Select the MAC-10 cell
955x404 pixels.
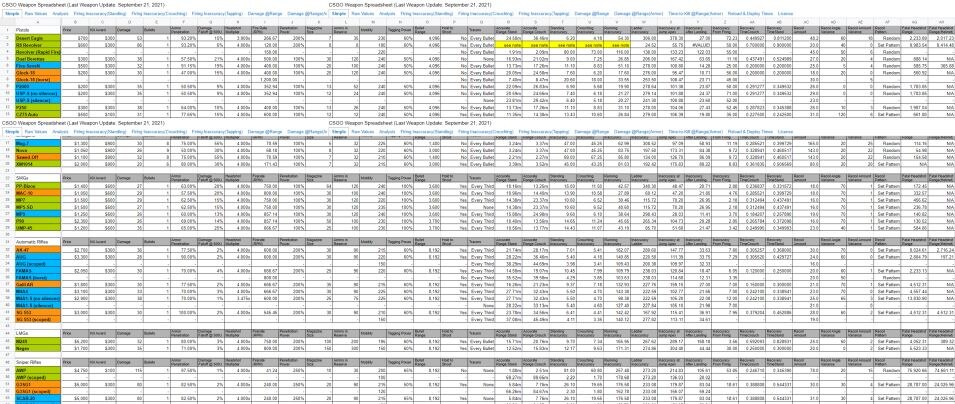coord(37,192)
